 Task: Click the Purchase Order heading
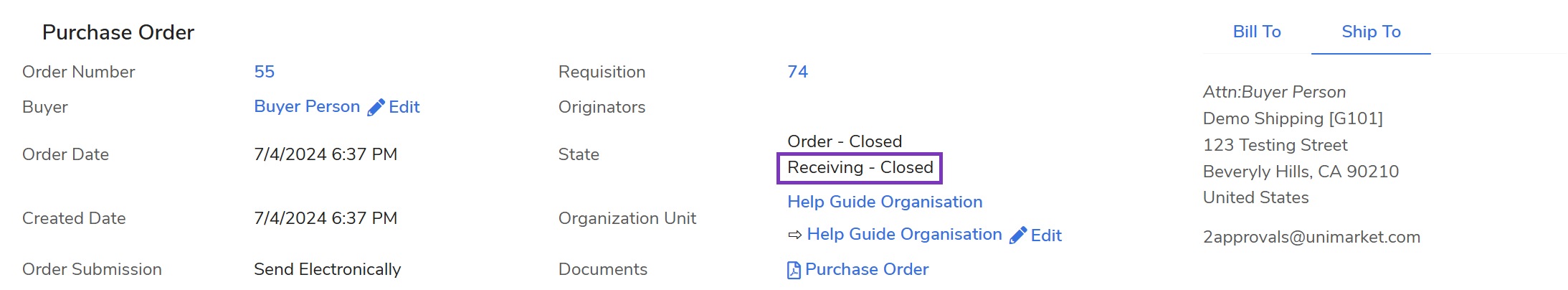click(x=118, y=32)
